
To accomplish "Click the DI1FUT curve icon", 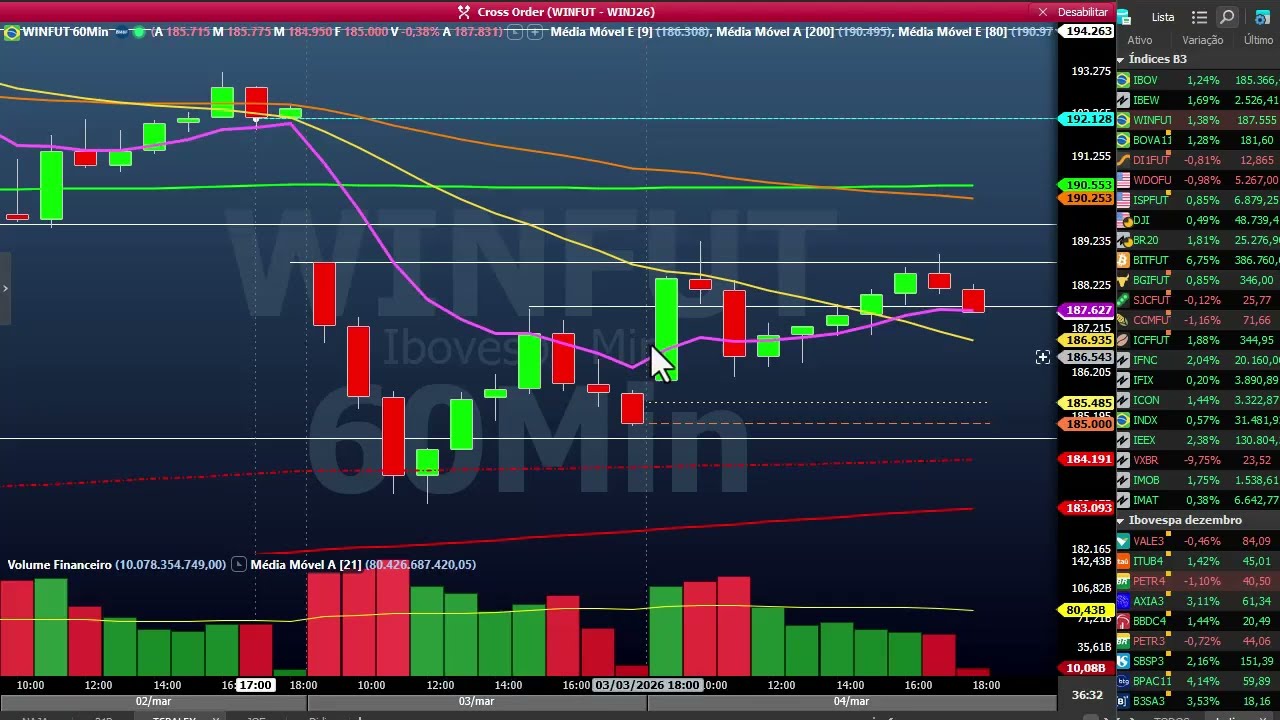I will click(1123, 160).
